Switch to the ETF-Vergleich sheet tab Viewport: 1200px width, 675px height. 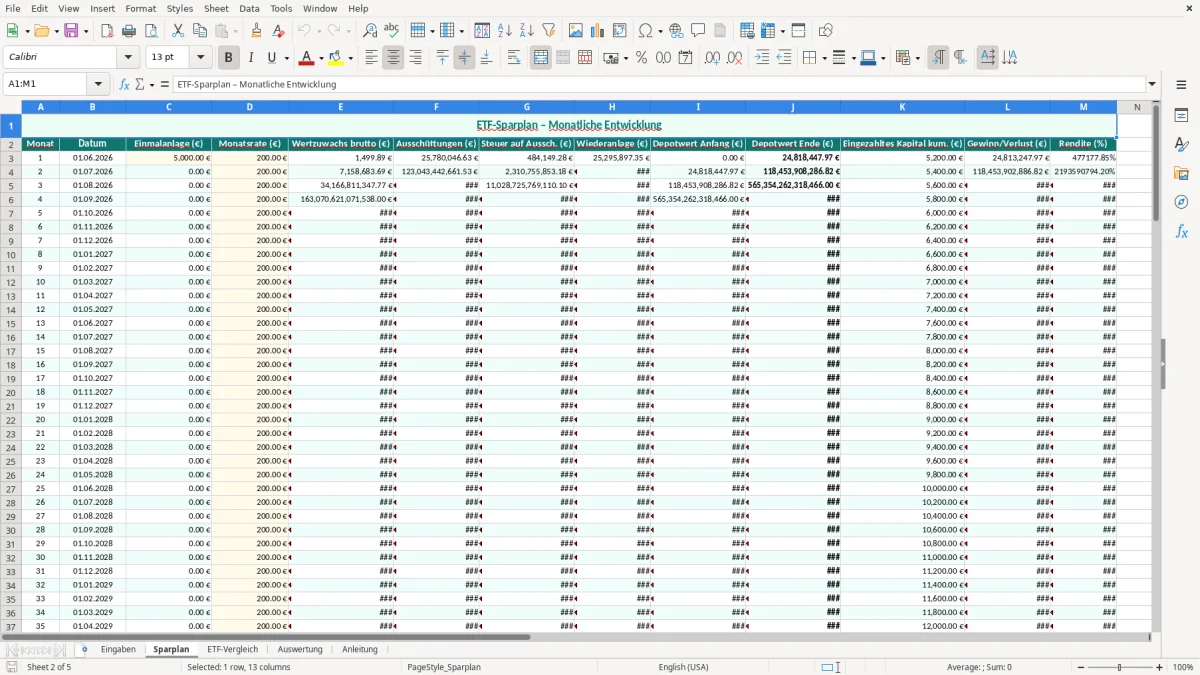[x=232, y=649]
